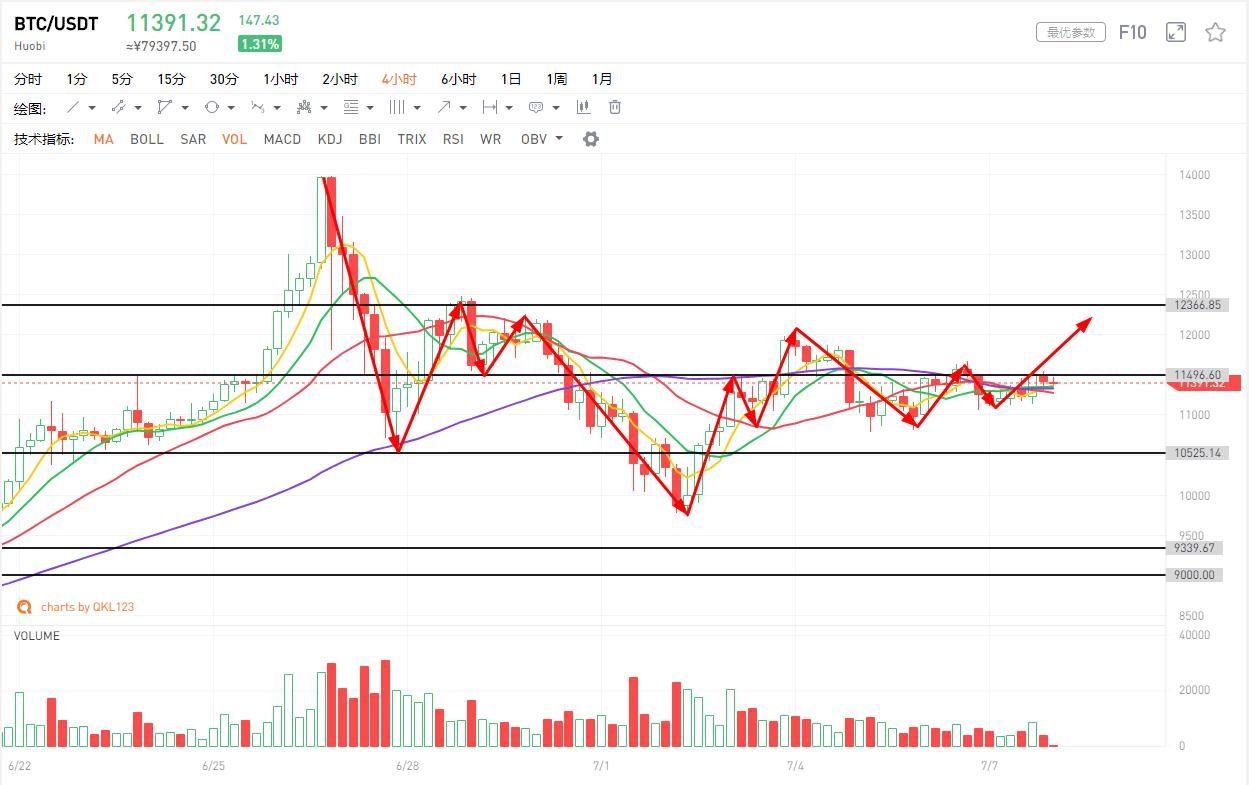Switch to 1小时 interval
This screenshot has width=1249, height=785.
[281, 79]
